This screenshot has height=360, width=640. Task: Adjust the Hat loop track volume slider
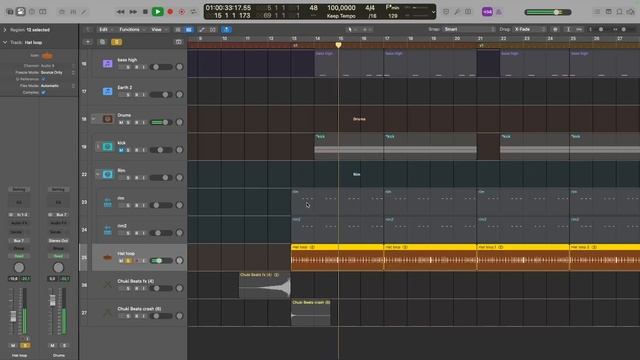[161, 260]
